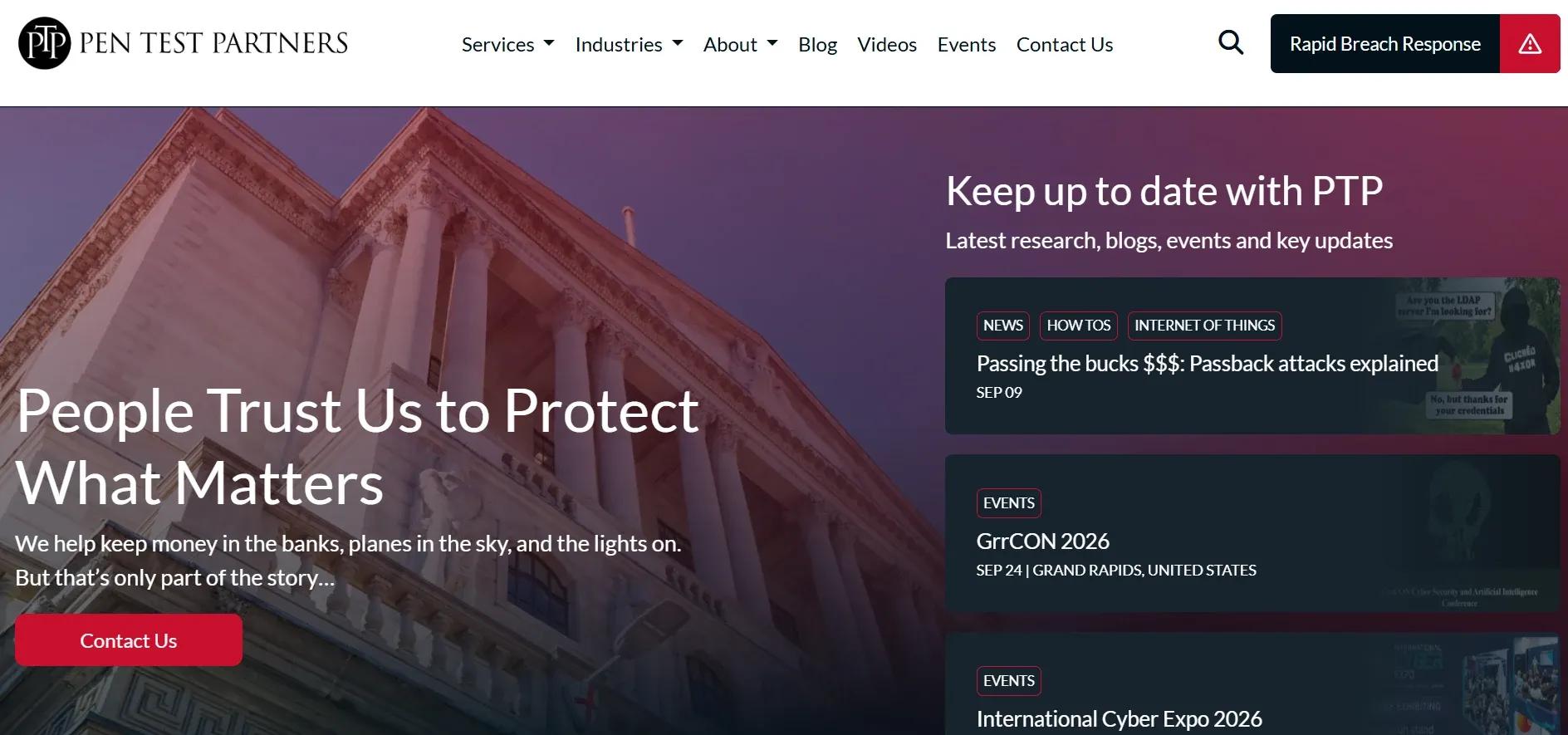Expand the Industries dropdown menu
1568x735 pixels.
[x=629, y=44]
